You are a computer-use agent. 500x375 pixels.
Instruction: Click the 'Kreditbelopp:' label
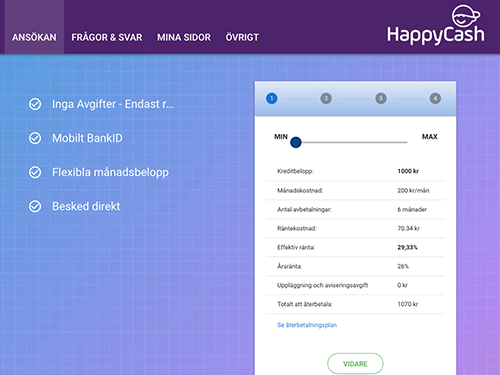click(x=295, y=171)
